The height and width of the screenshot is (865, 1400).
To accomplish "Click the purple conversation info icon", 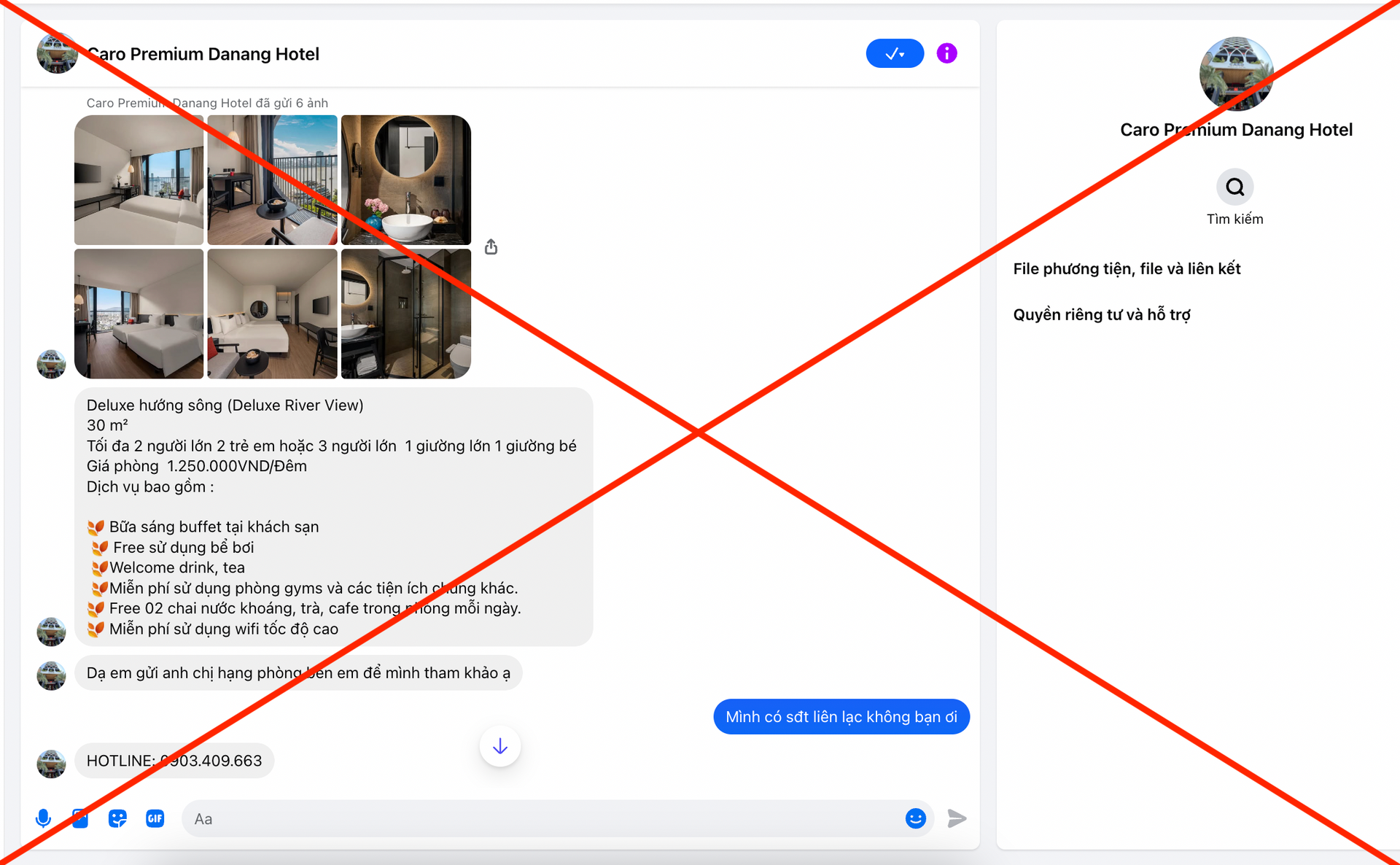I will click(x=946, y=53).
